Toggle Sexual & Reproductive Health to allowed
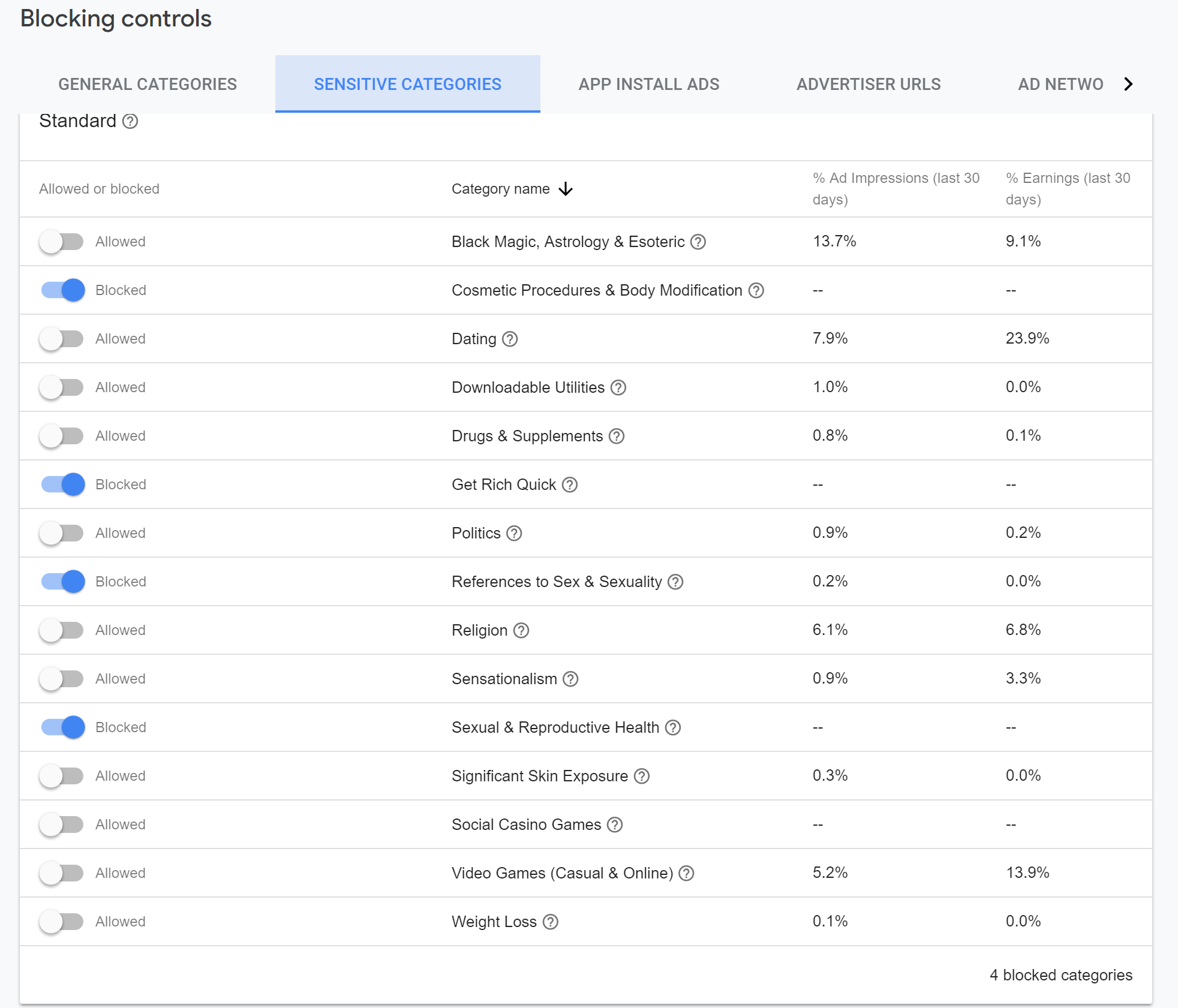Image resolution: width=1178 pixels, height=1008 pixels. click(x=63, y=727)
